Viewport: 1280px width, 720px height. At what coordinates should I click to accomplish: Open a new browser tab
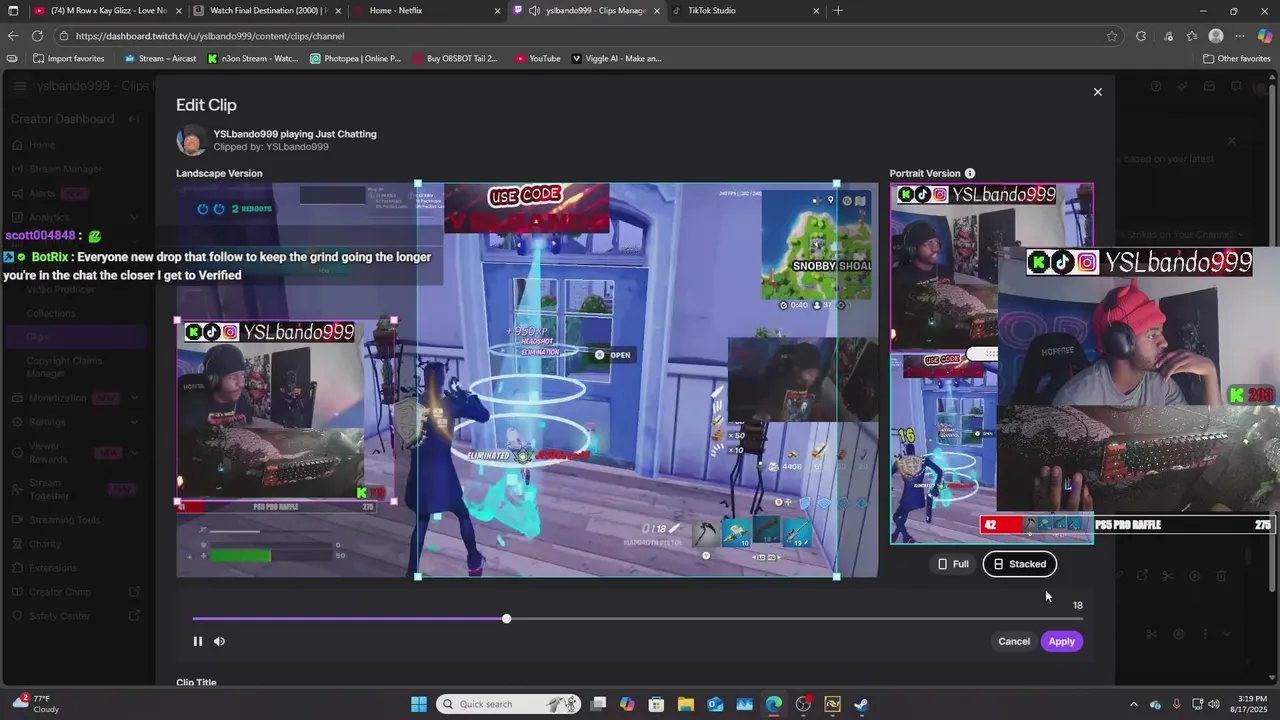click(838, 11)
